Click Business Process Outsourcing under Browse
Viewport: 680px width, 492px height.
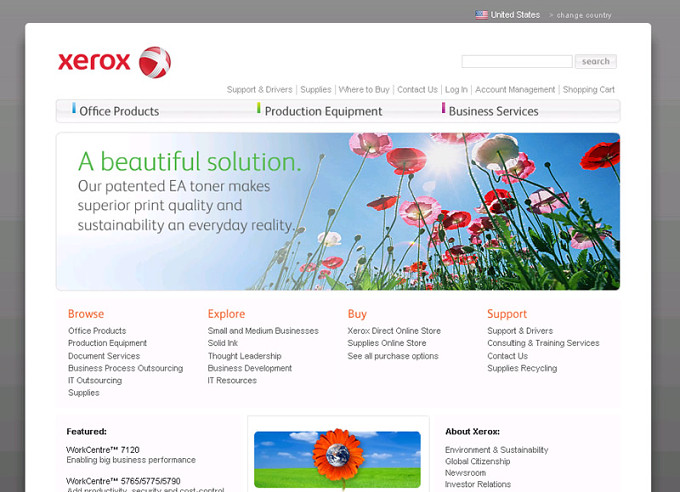pyautogui.click(x=125, y=368)
